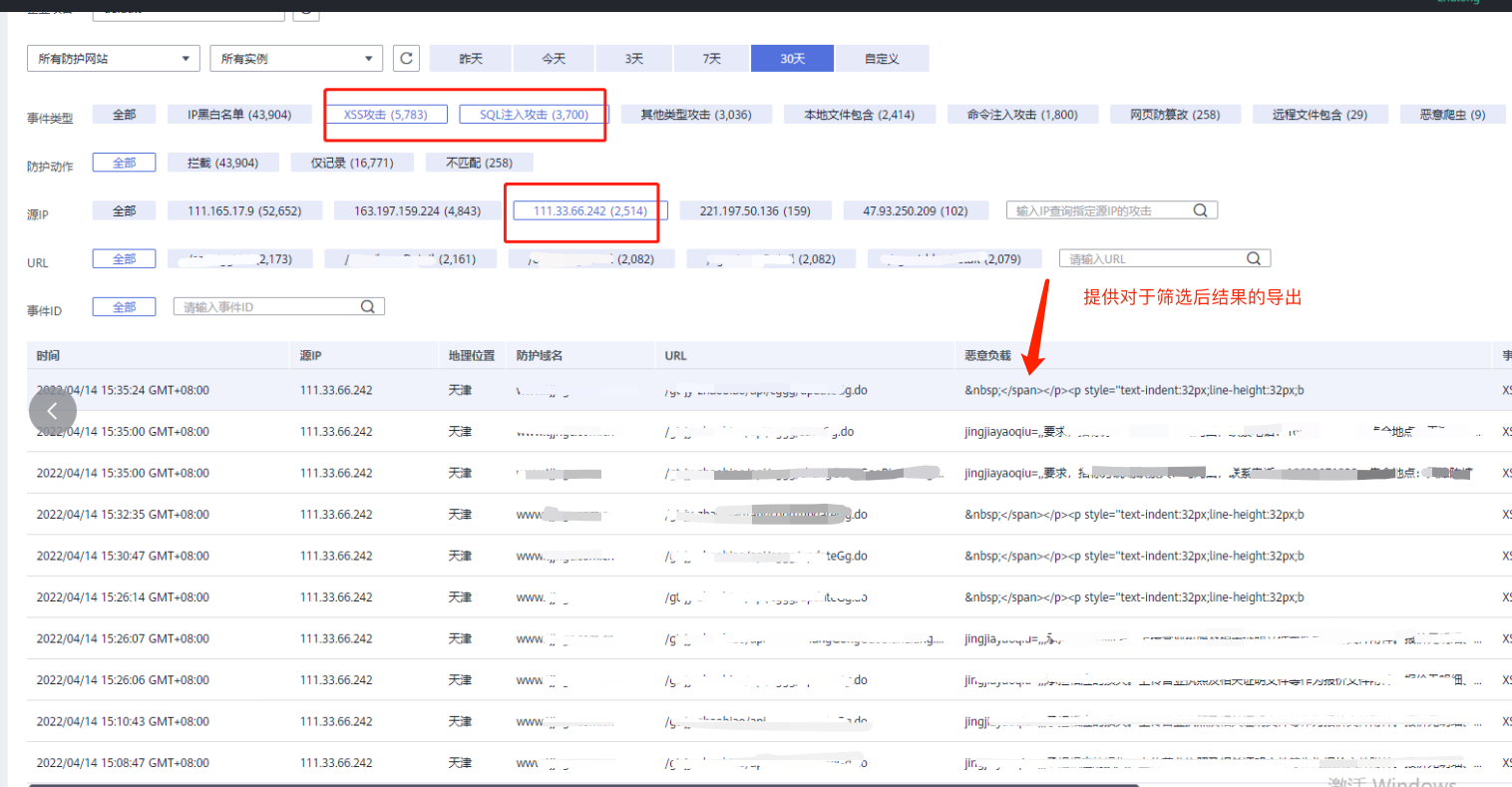
Task: Switch the time range to 昨天
Action: [x=471, y=59]
